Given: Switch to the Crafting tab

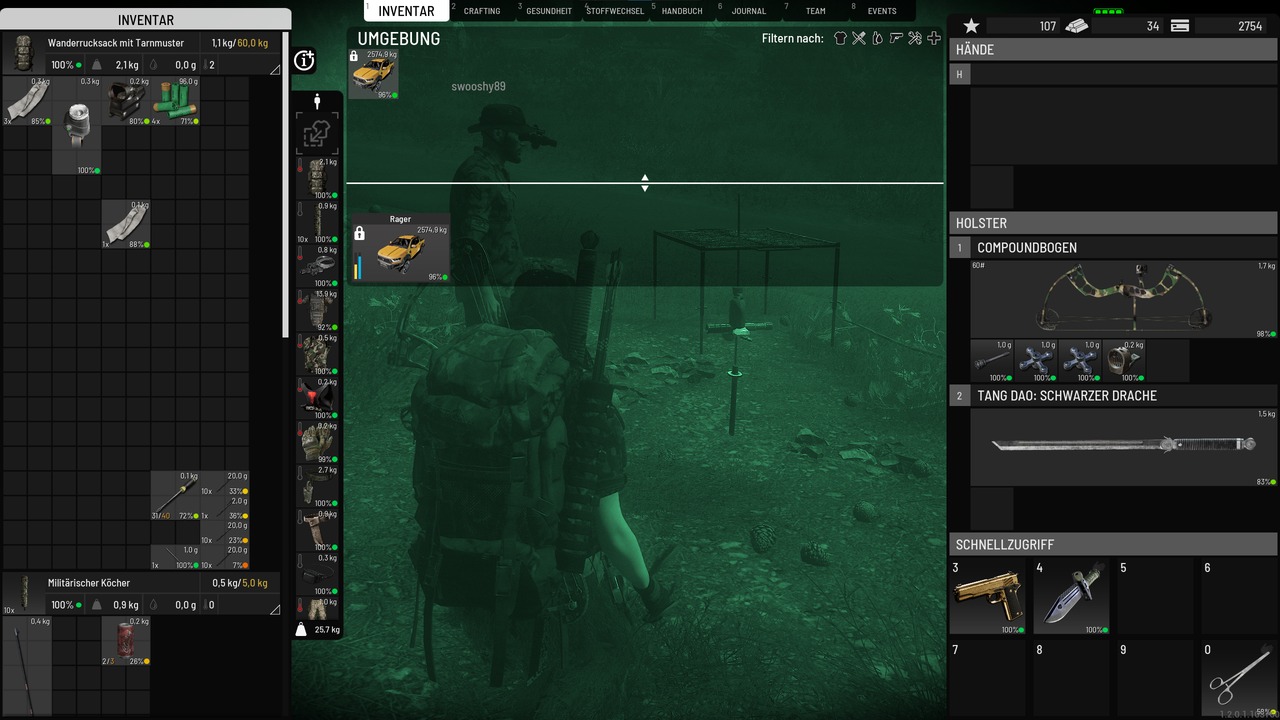Looking at the screenshot, I should (482, 11).
